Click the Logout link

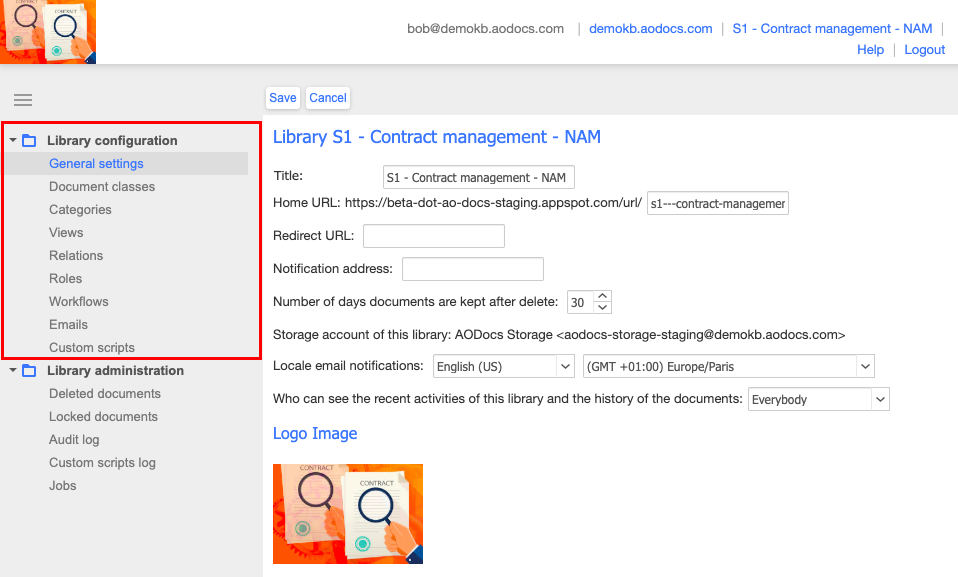point(924,50)
